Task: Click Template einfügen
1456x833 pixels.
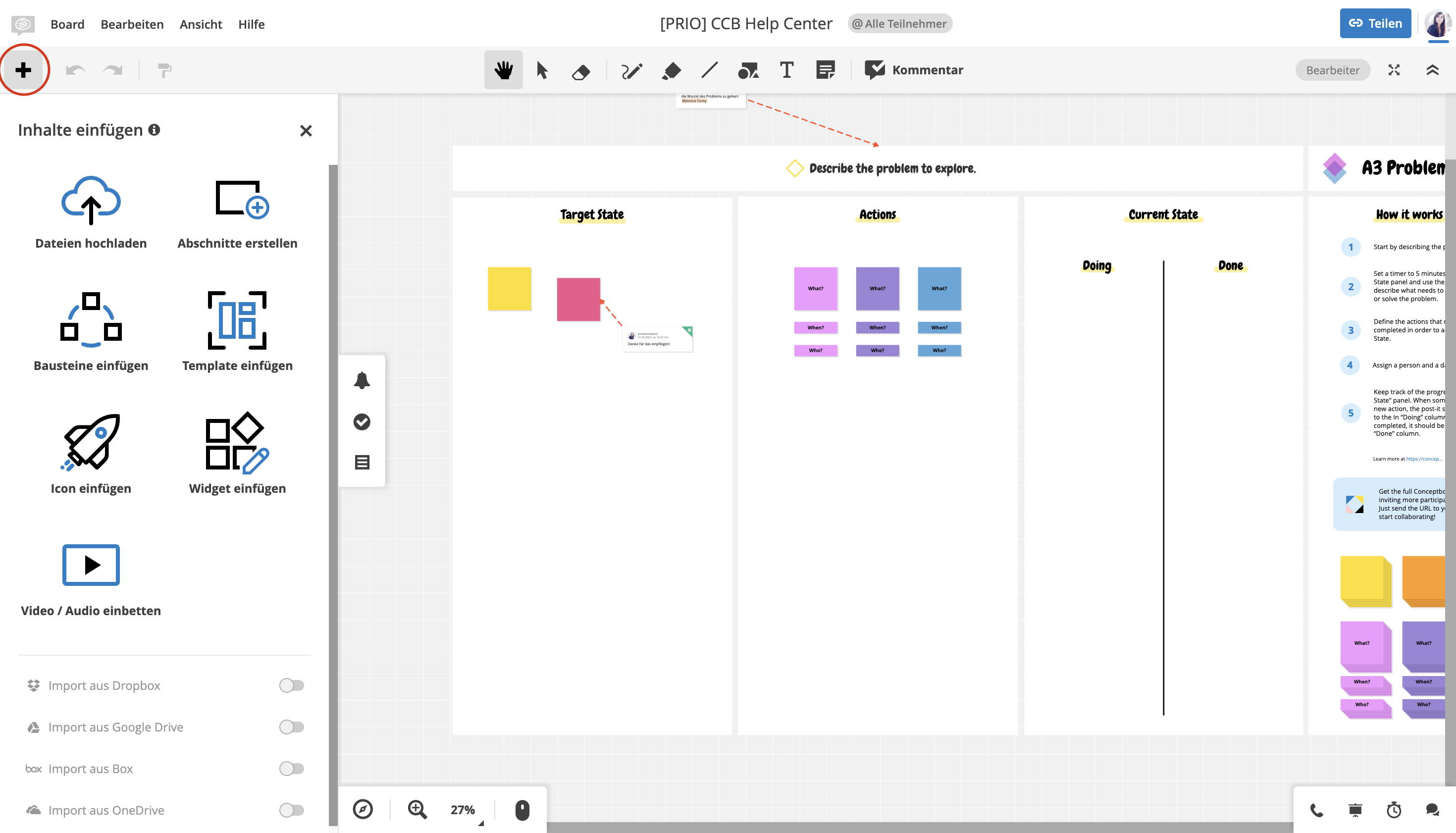Action: [237, 332]
